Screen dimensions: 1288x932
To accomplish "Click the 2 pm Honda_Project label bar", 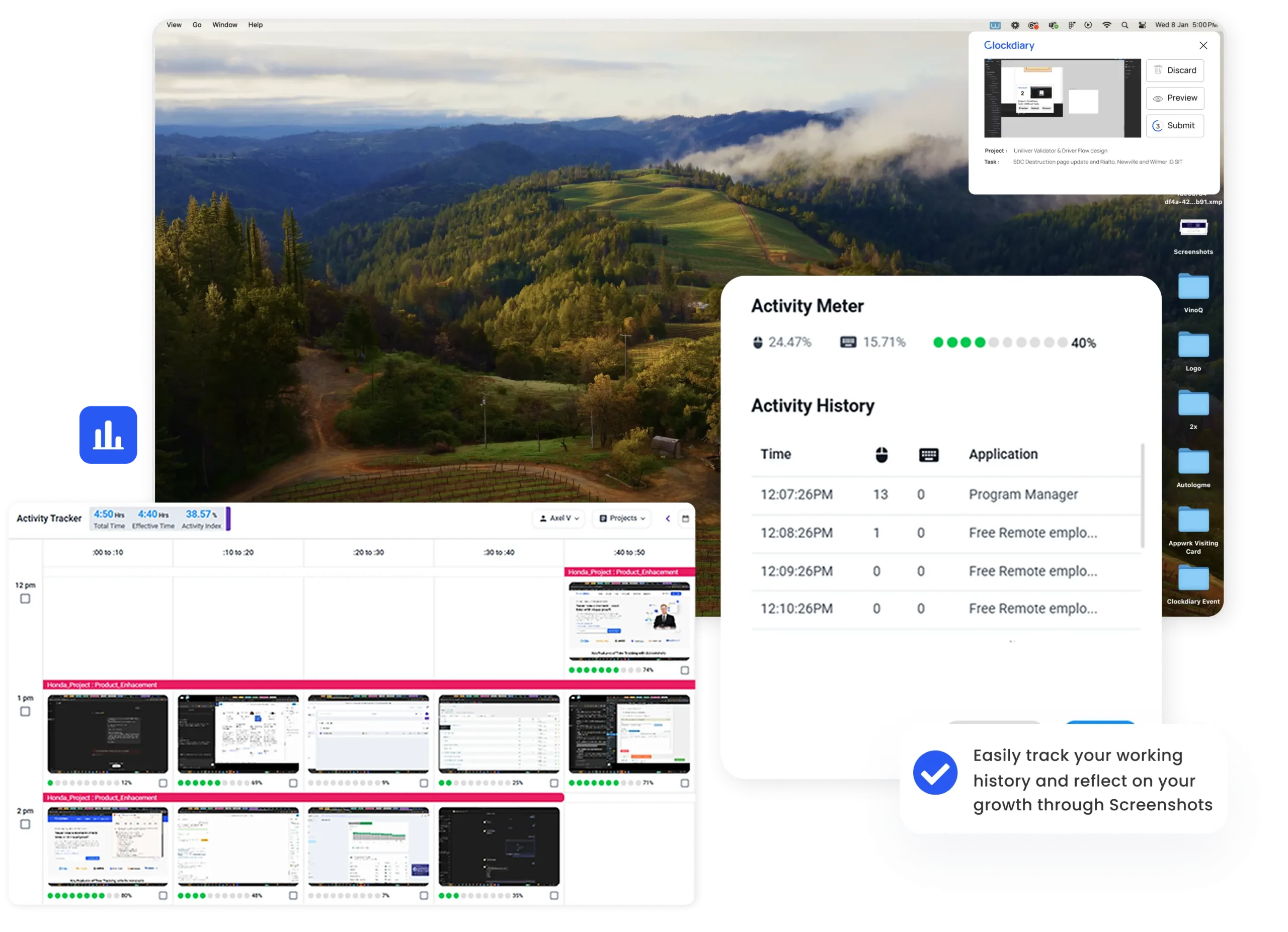I will [x=303, y=798].
